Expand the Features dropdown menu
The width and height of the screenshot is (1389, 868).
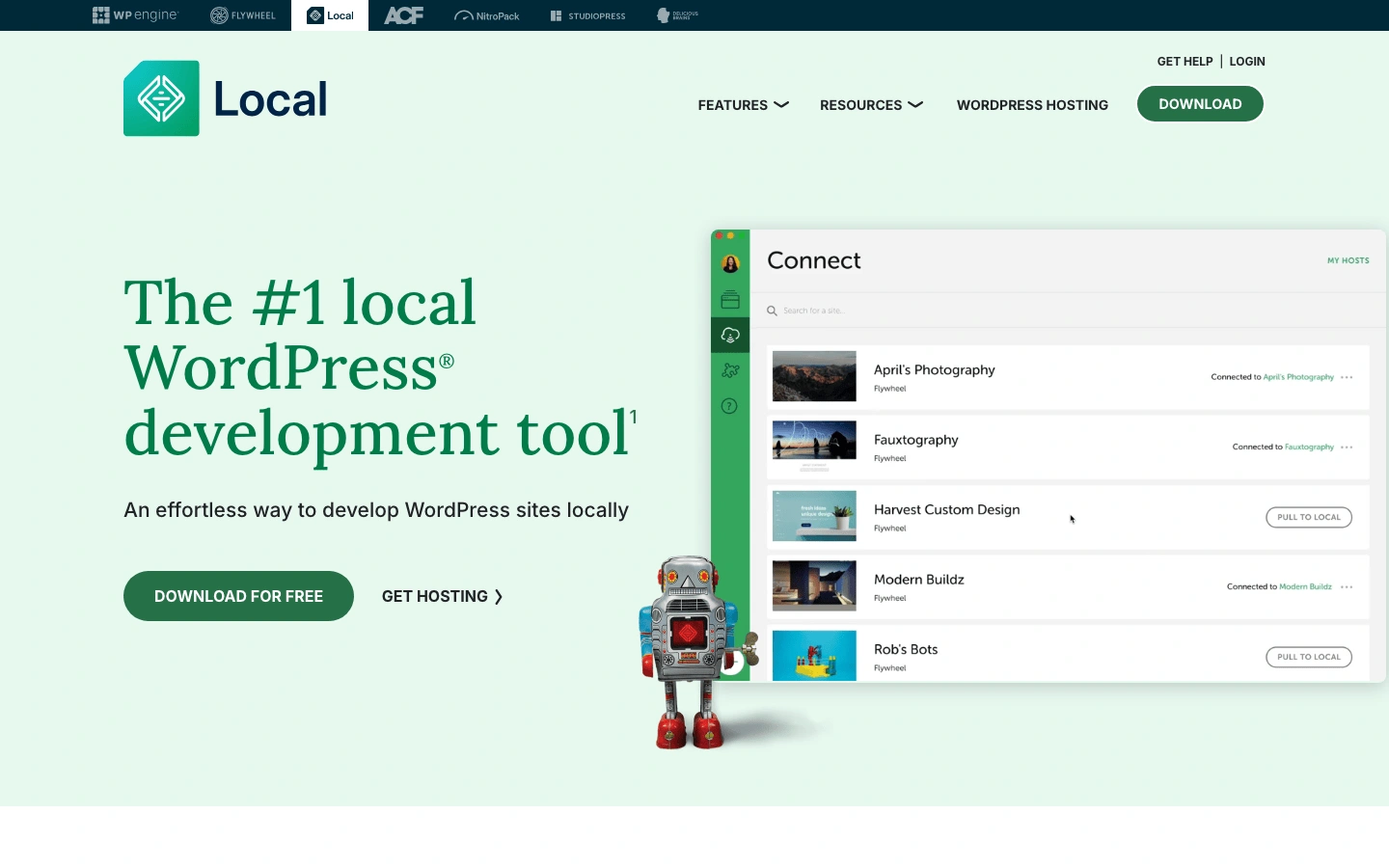click(743, 105)
